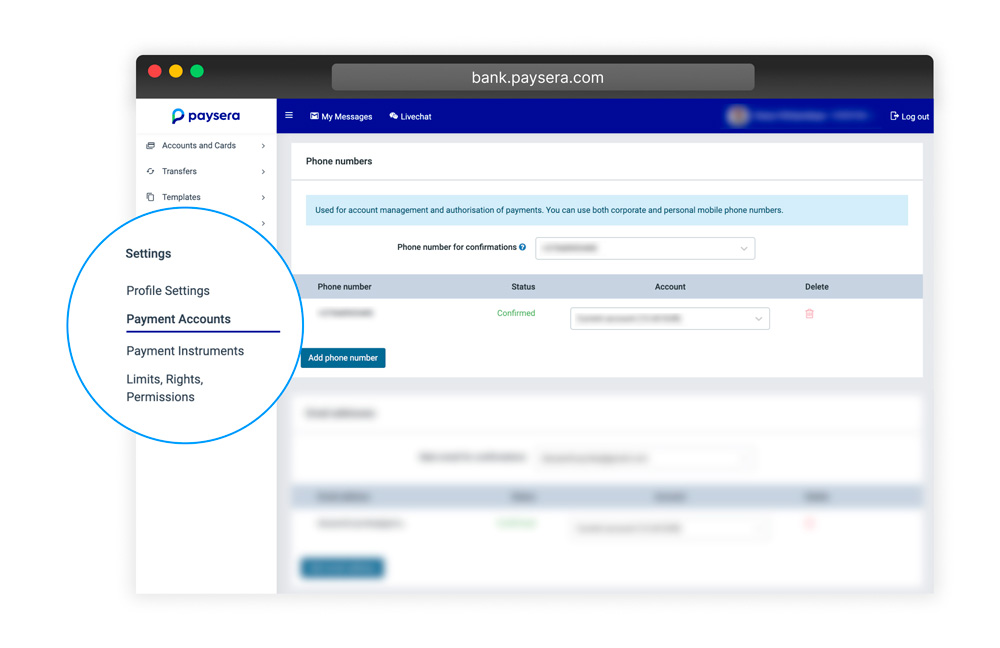The width and height of the screenshot is (1000, 648).
Task: Select the Transfers arrows icon
Action: [x=152, y=171]
